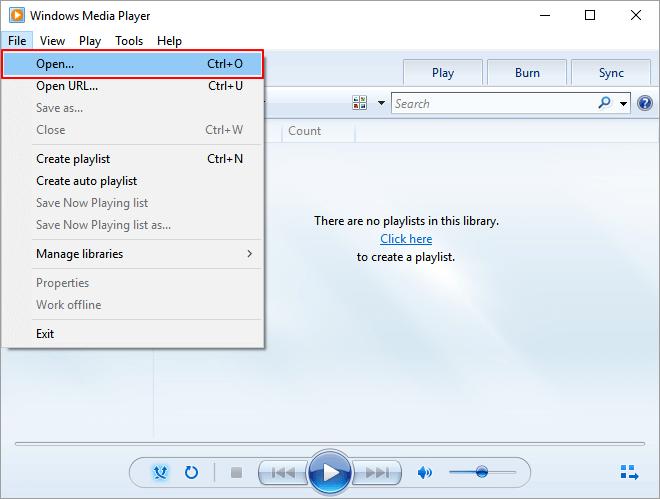Follow the 'Click here' playlist link
This screenshot has height=499, width=660.
(406, 239)
